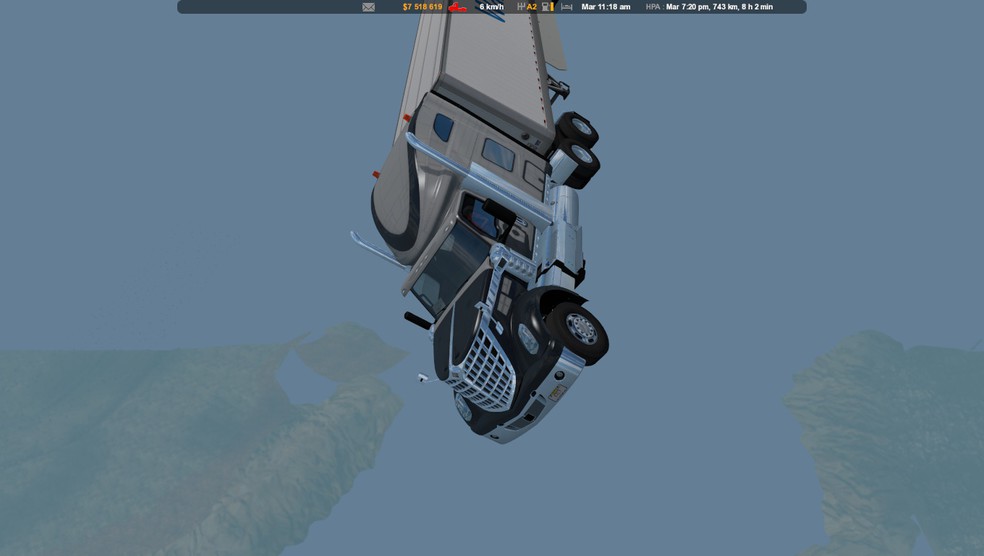Image resolution: width=984 pixels, height=556 pixels.
Task: Click the A2 gear indicator
Action: click(x=532, y=7)
